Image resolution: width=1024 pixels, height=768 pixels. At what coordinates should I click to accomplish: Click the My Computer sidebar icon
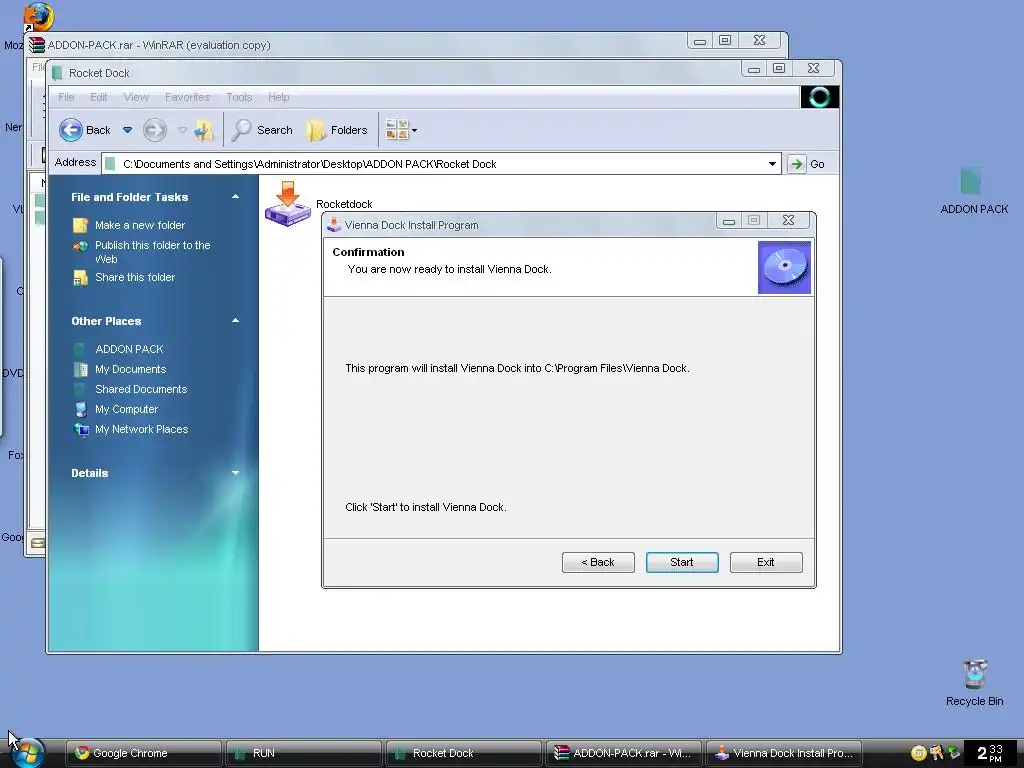coord(80,409)
